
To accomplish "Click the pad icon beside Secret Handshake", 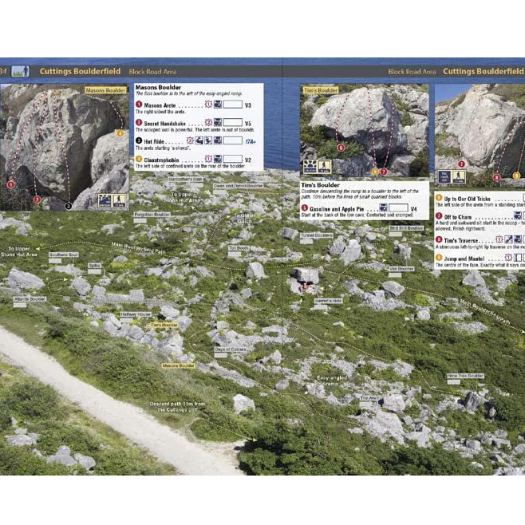I will 218,123.
